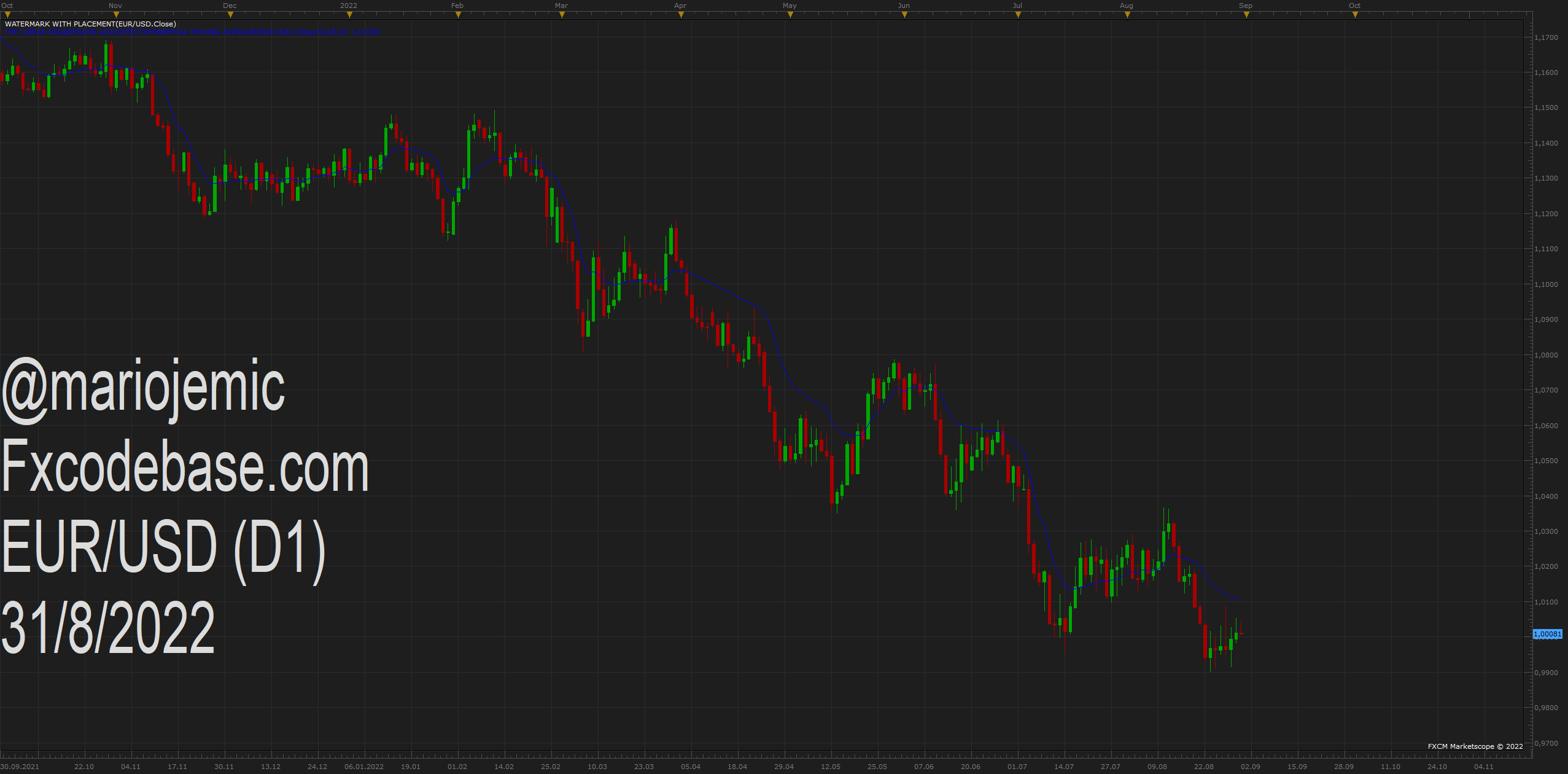
Task: Click the FXCM Marketscope © 2022 text
Action: [x=1475, y=746]
